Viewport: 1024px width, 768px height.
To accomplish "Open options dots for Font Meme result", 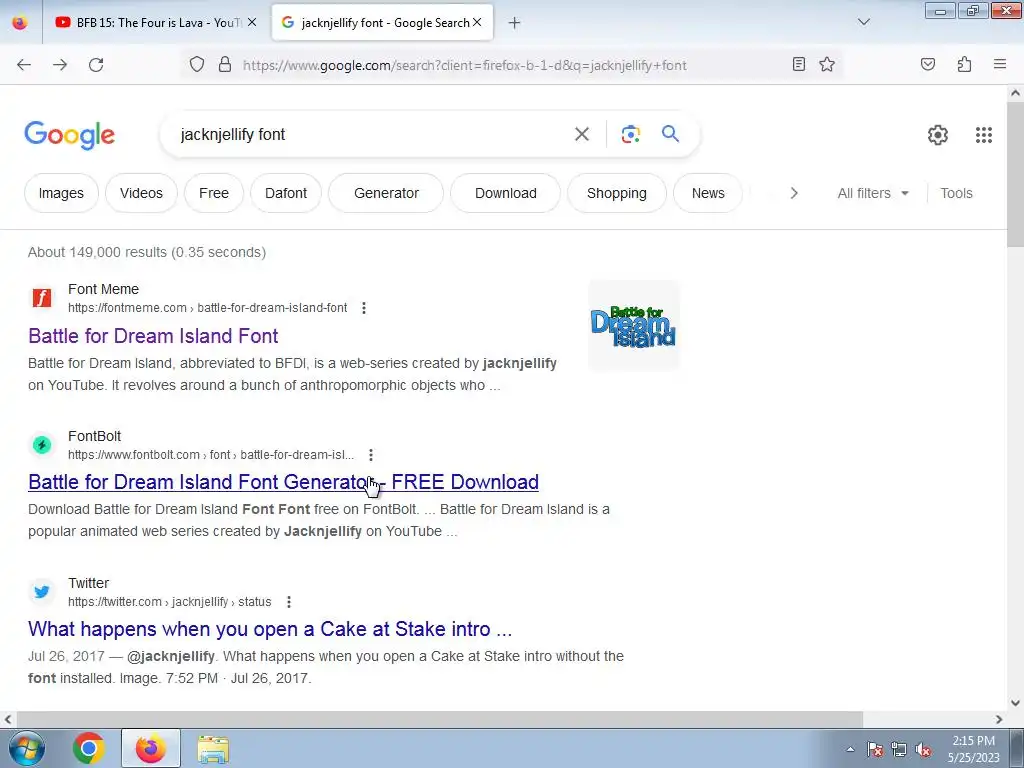I will tap(364, 308).
